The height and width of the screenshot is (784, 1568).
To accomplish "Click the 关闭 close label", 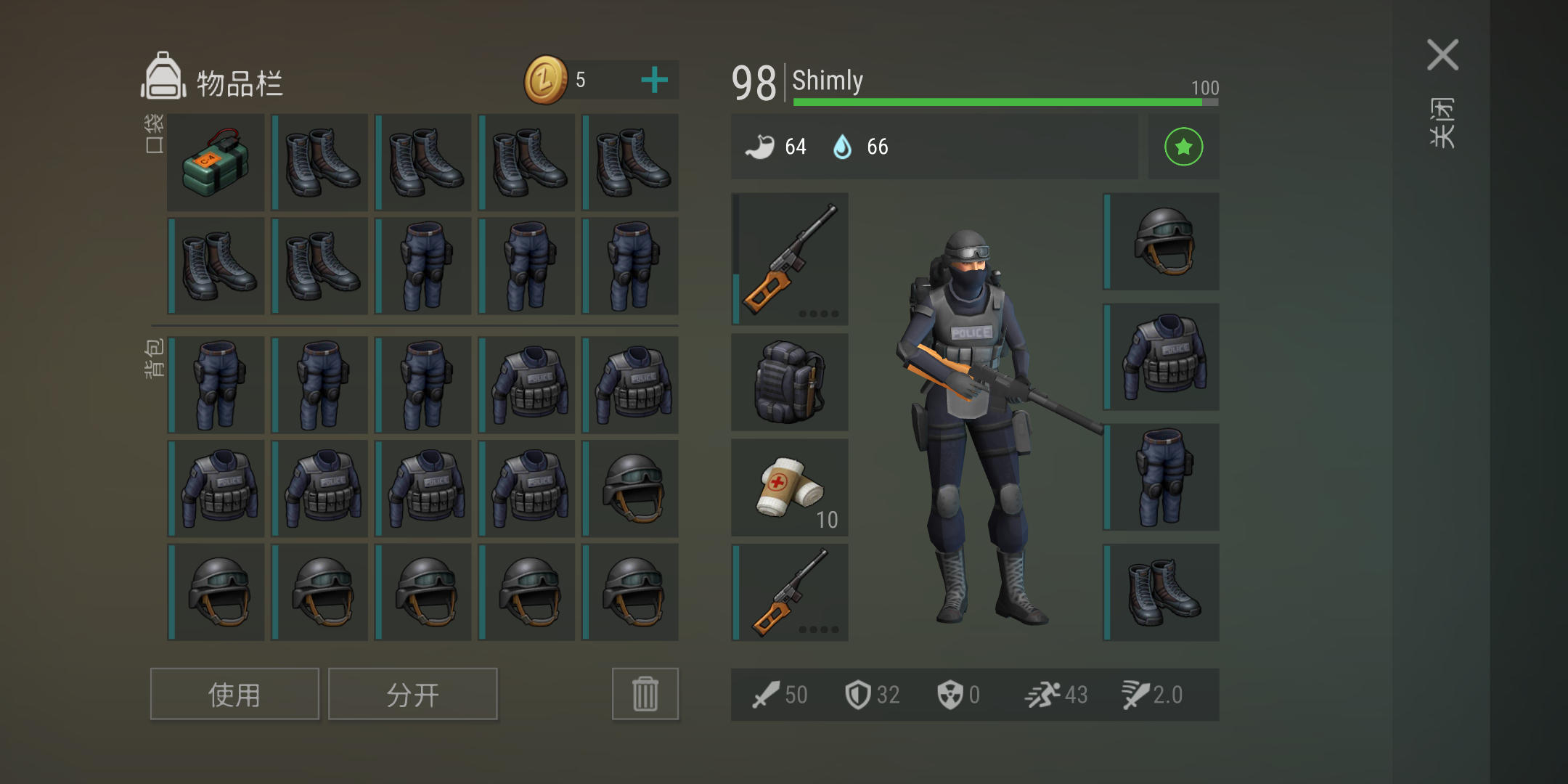I will (1442, 122).
